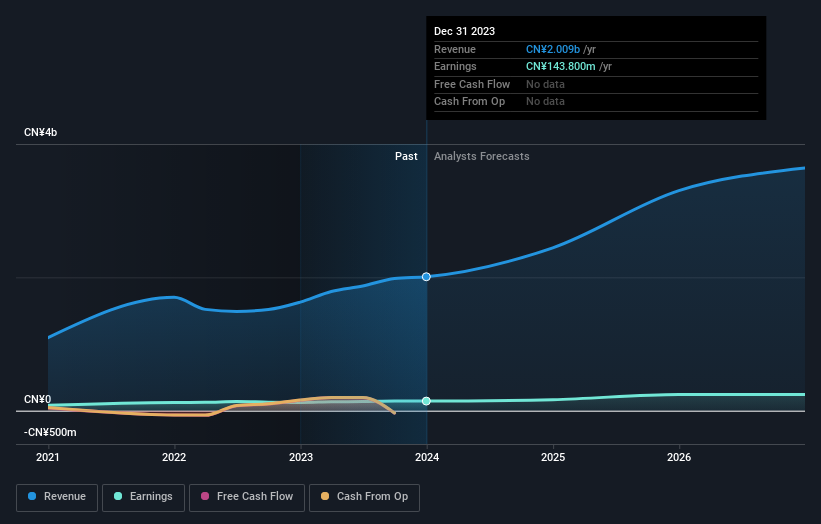Viewport: 821px width, 524px height.
Task: Toggle the Cash From Op legend button
Action: [364, 497]
